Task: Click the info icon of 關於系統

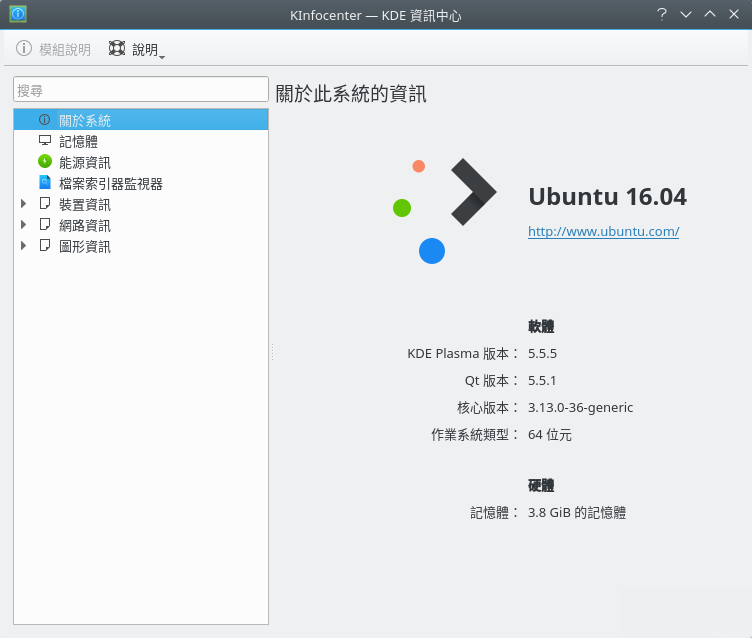Action: pos(45,120)
